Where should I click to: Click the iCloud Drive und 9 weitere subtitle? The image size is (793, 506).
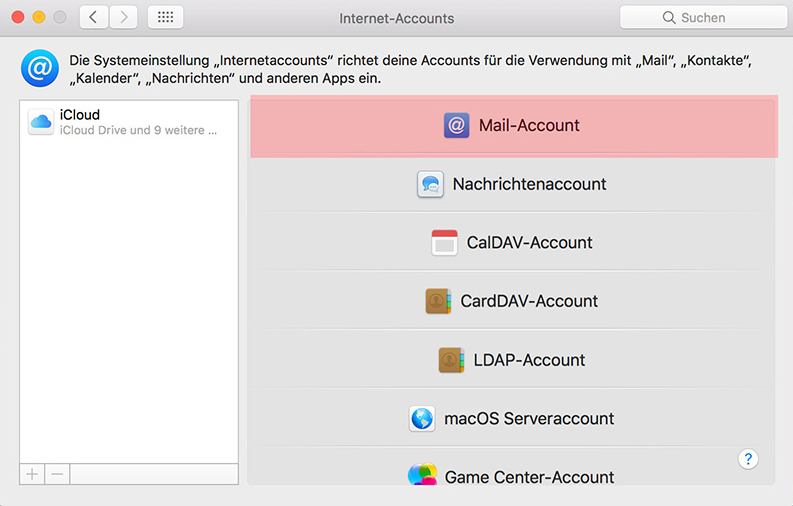tap(138, 130)
